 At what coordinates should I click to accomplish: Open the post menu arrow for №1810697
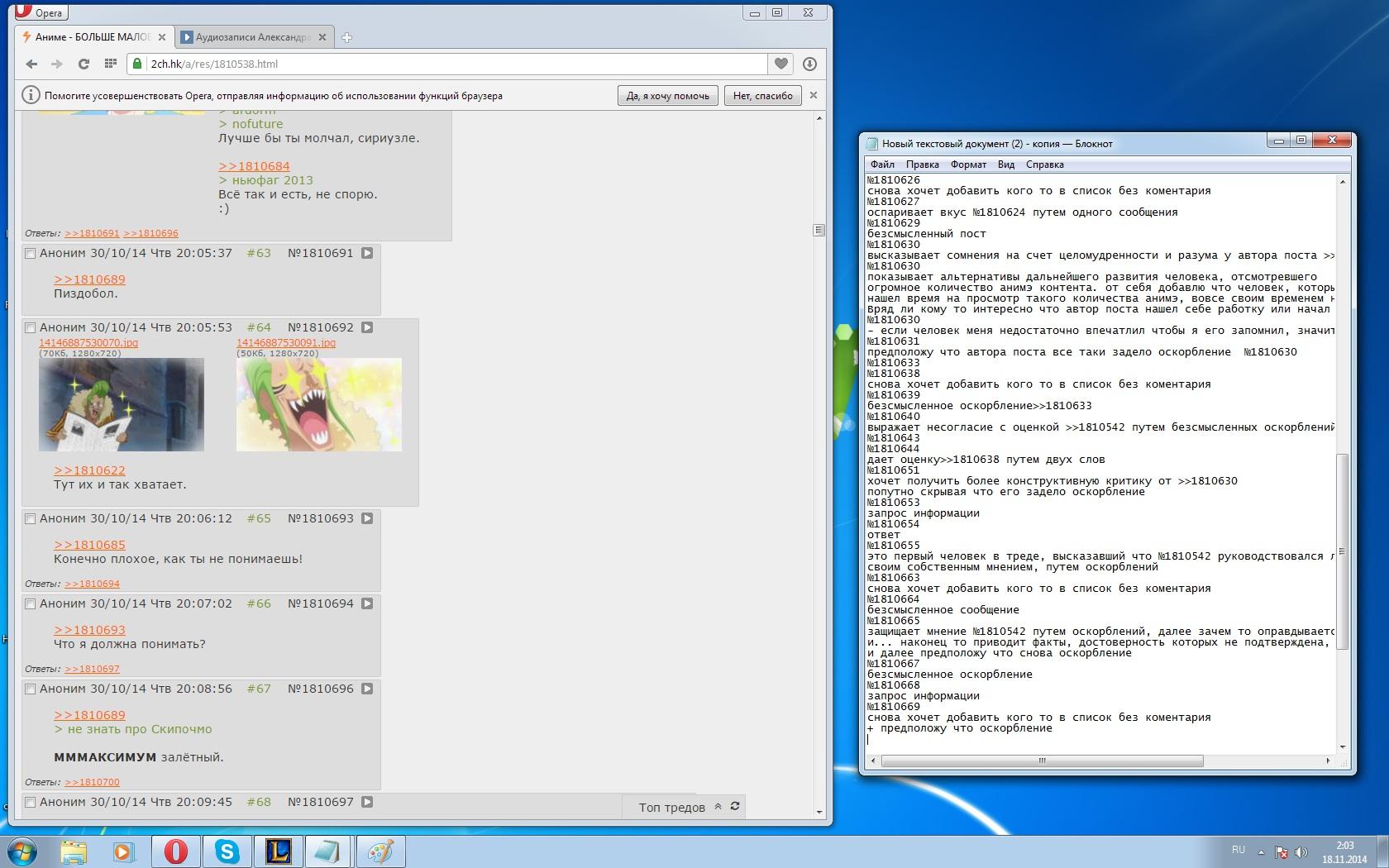pyautogui.click(x=367, y=802)
